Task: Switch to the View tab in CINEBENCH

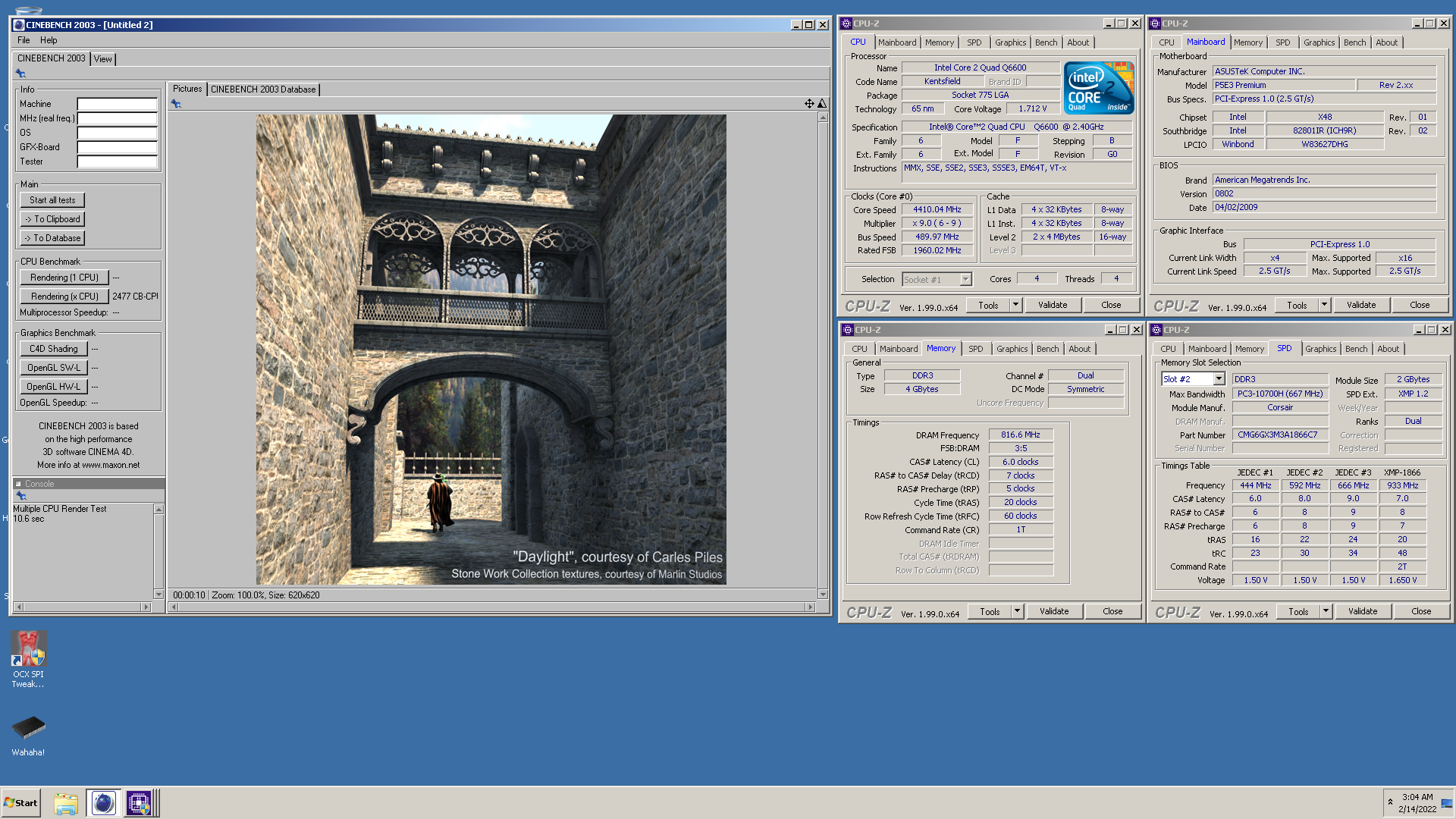Action: tap(103, 59)
